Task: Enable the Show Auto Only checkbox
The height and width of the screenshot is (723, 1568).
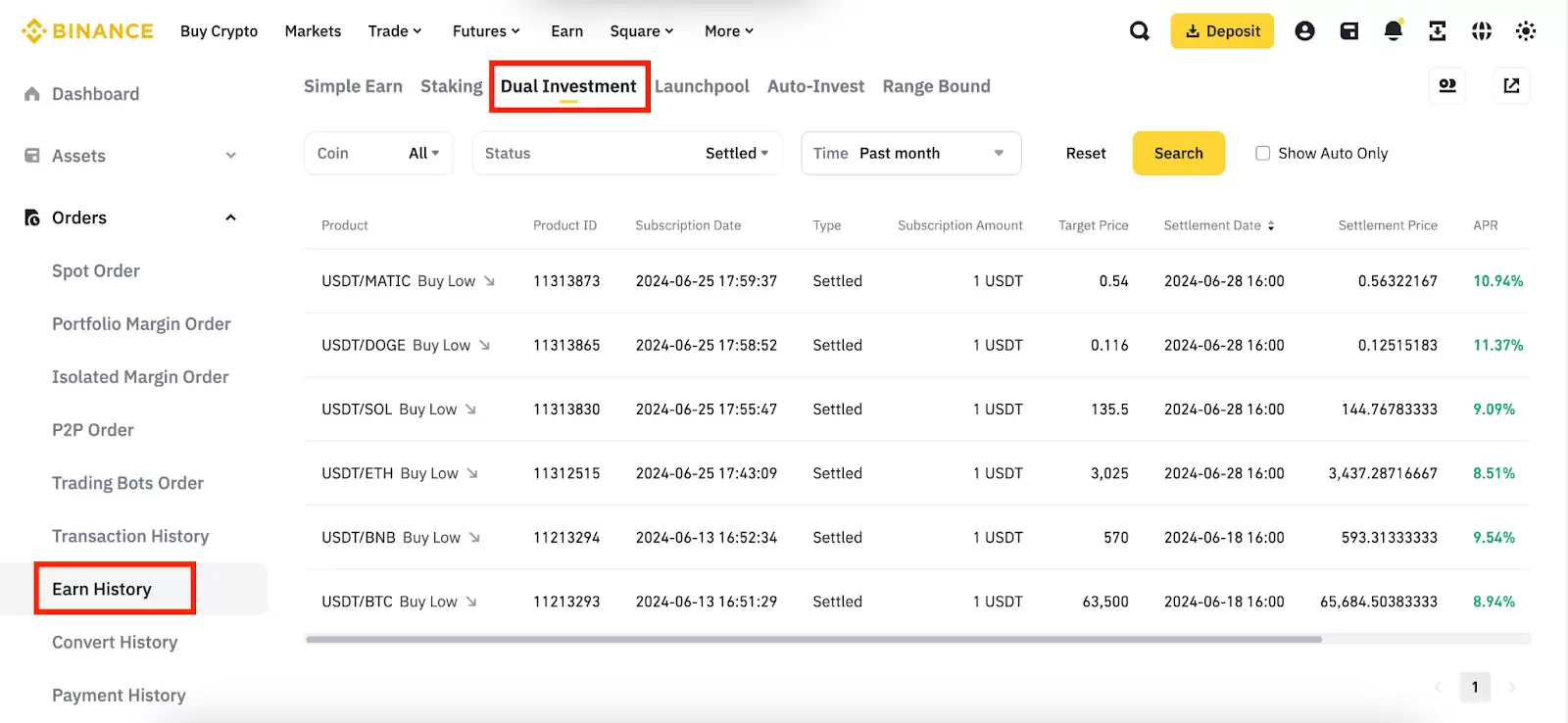Action: (1263, 154)
